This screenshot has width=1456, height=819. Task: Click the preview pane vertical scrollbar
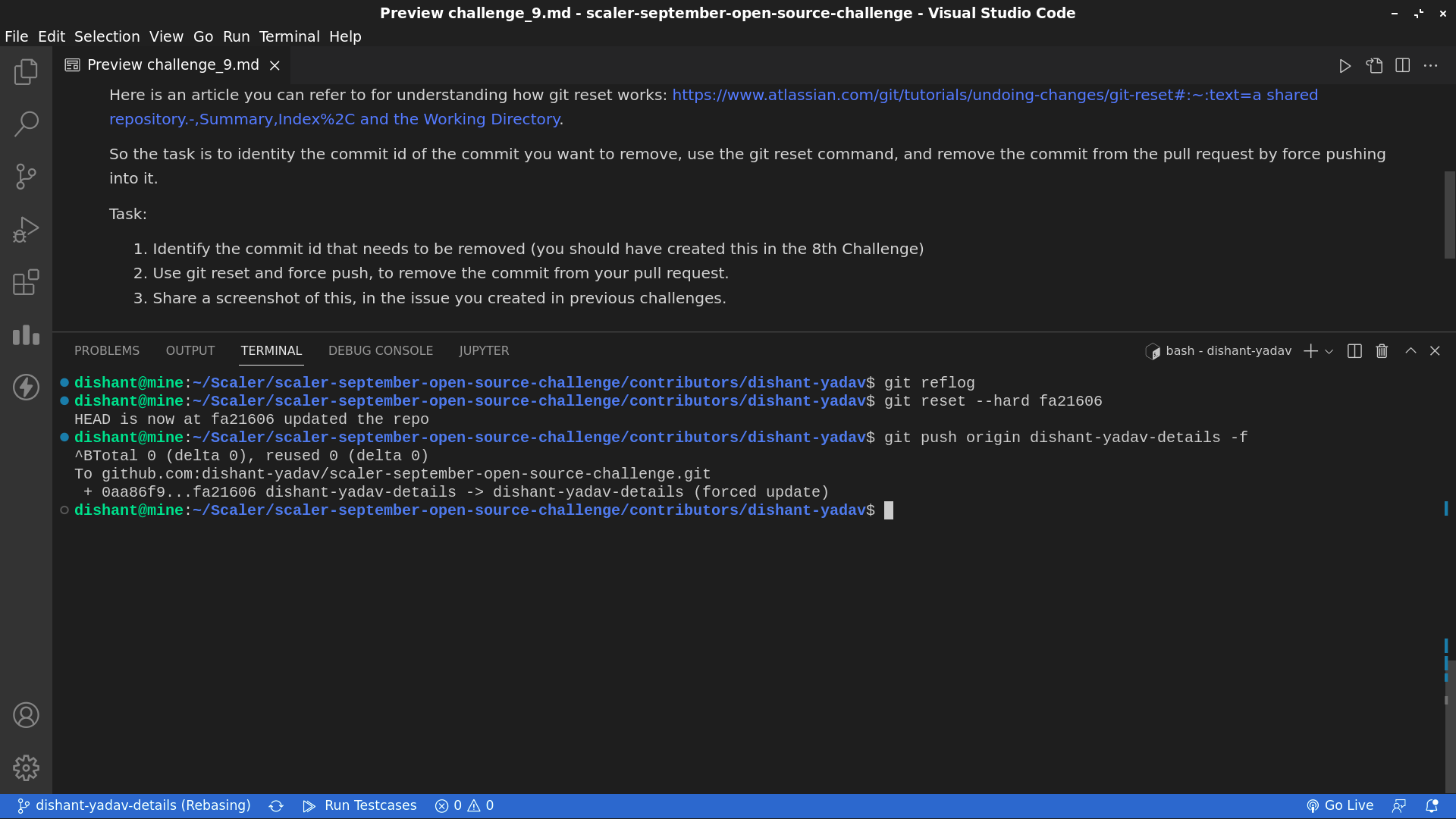coord(1449,215)
